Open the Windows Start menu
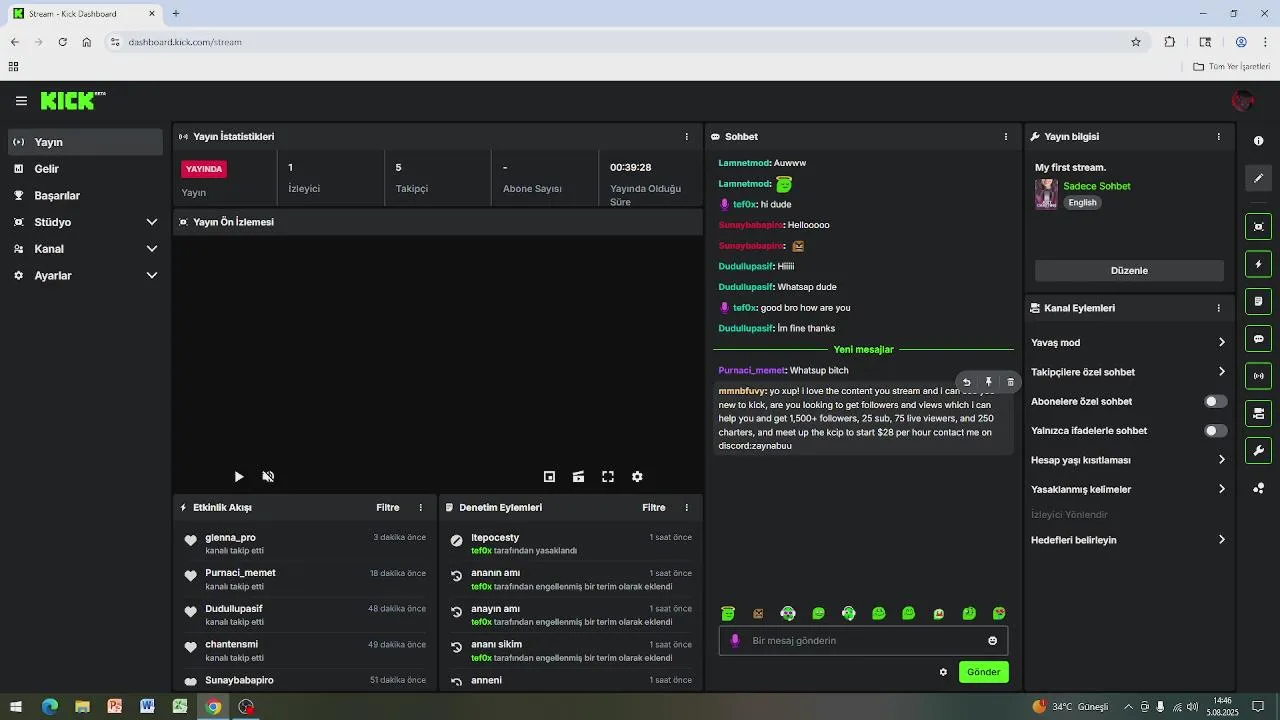Image resolution: width=1280 pixels, height=720 pixels. [16, 707]
